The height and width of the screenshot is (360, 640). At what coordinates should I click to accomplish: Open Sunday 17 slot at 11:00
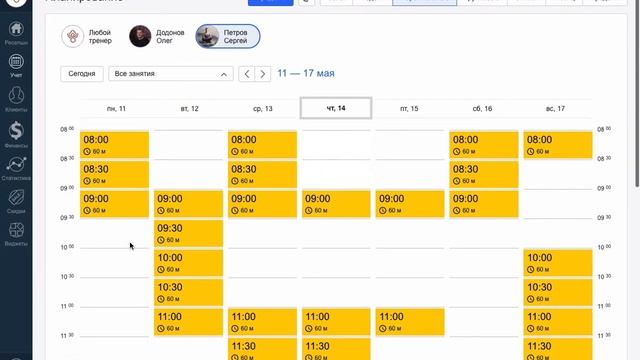pos(558,322)
